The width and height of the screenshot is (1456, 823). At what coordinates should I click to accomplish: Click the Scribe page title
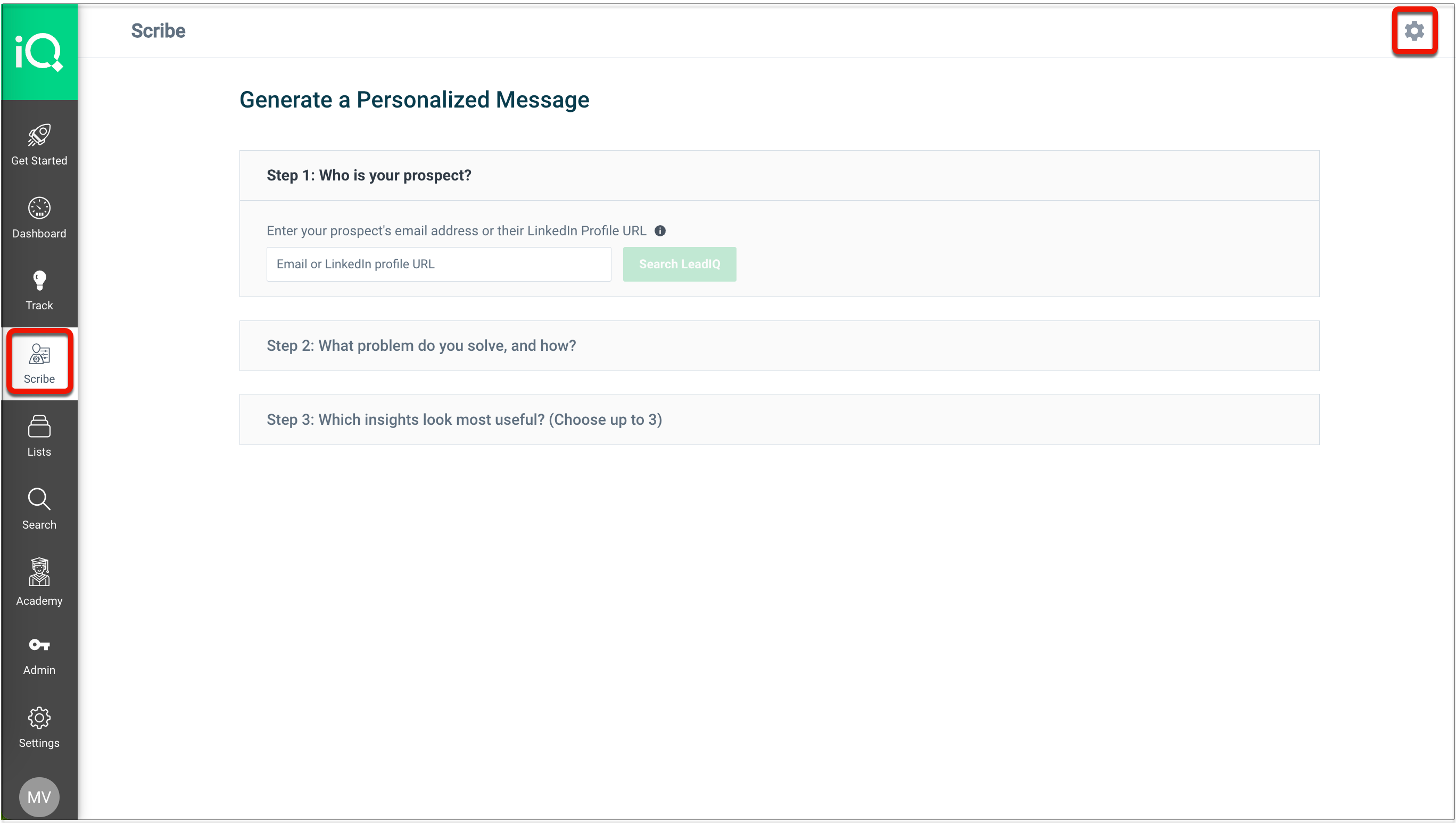point(158,30)
